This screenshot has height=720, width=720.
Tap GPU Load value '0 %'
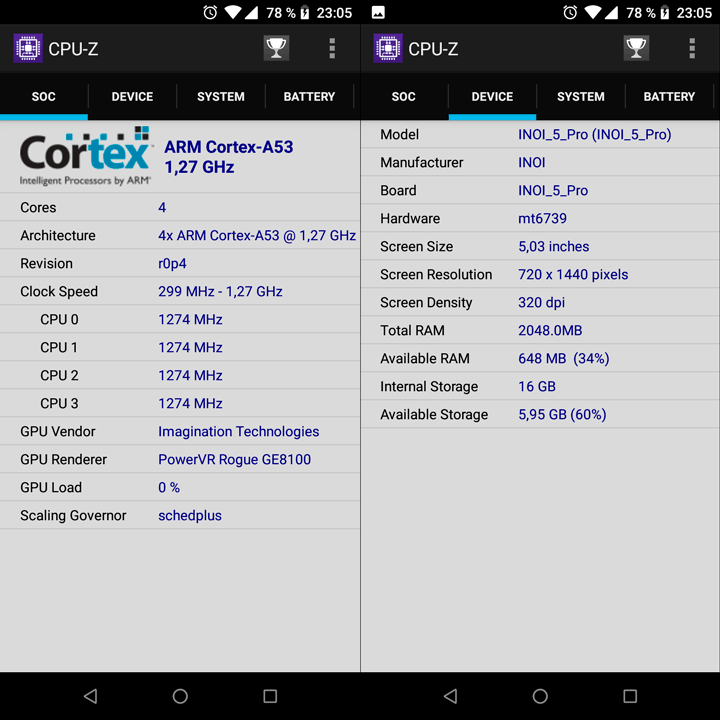pyautogui.click(x=169, y=488)
